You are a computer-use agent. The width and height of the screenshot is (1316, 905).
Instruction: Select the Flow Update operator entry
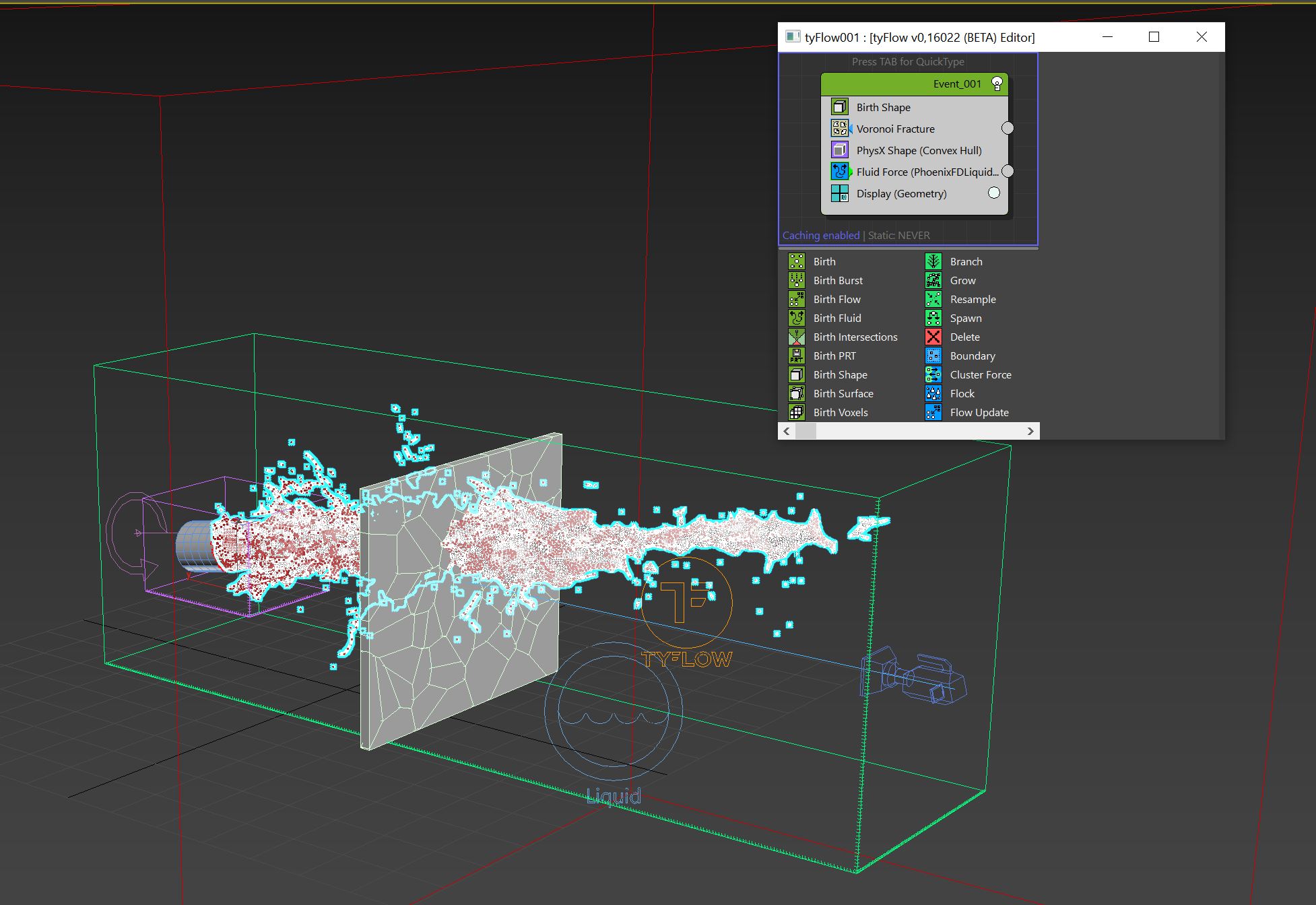[979, 412]
